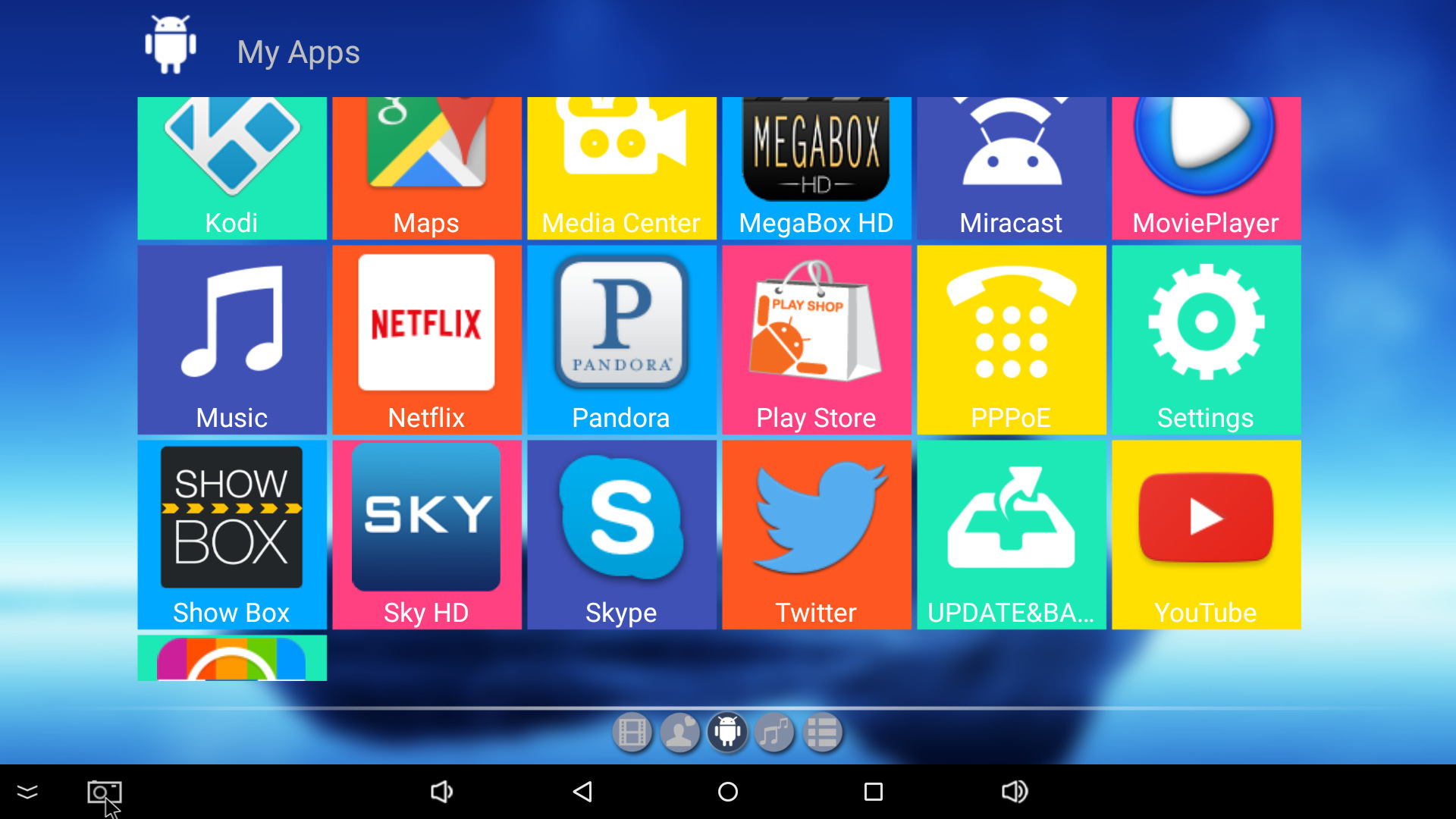1456x819 pixels.
Task: Take a screenshot using bottom bar icon
Action: point(104,792)
